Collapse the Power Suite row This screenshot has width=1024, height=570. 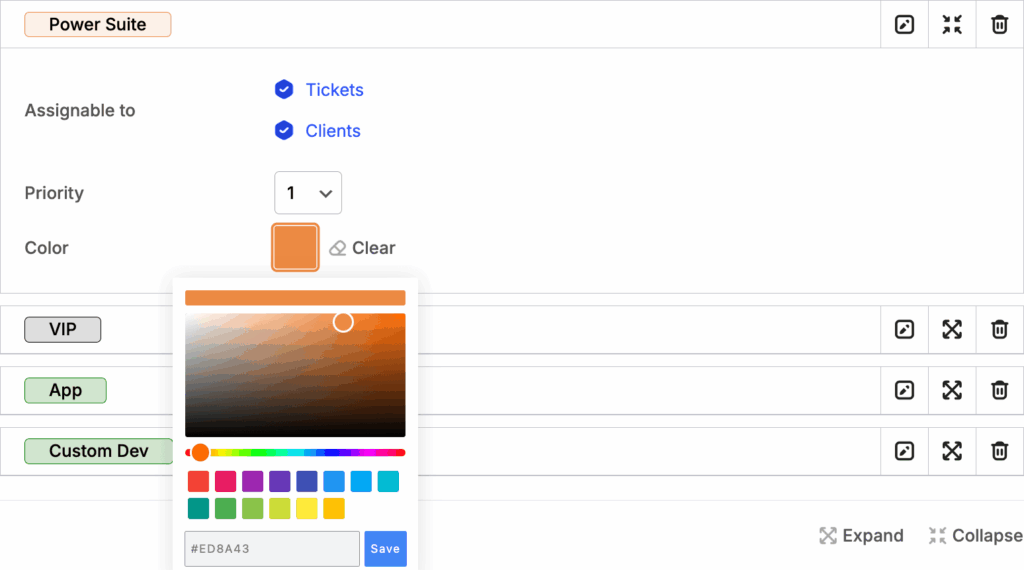coord(952,25)
